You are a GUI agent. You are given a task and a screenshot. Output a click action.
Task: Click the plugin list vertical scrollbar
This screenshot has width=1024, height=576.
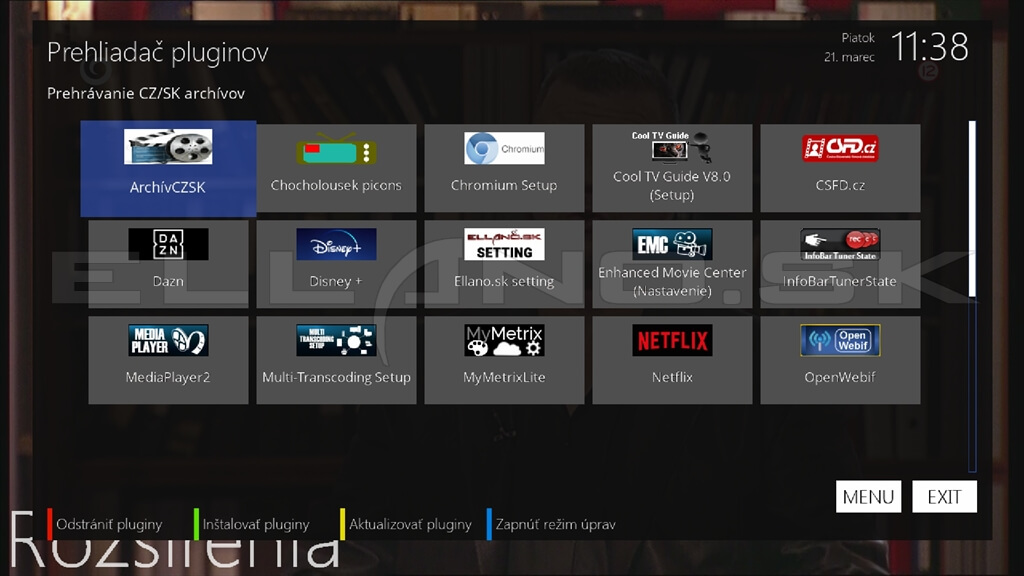coord(972,296)
